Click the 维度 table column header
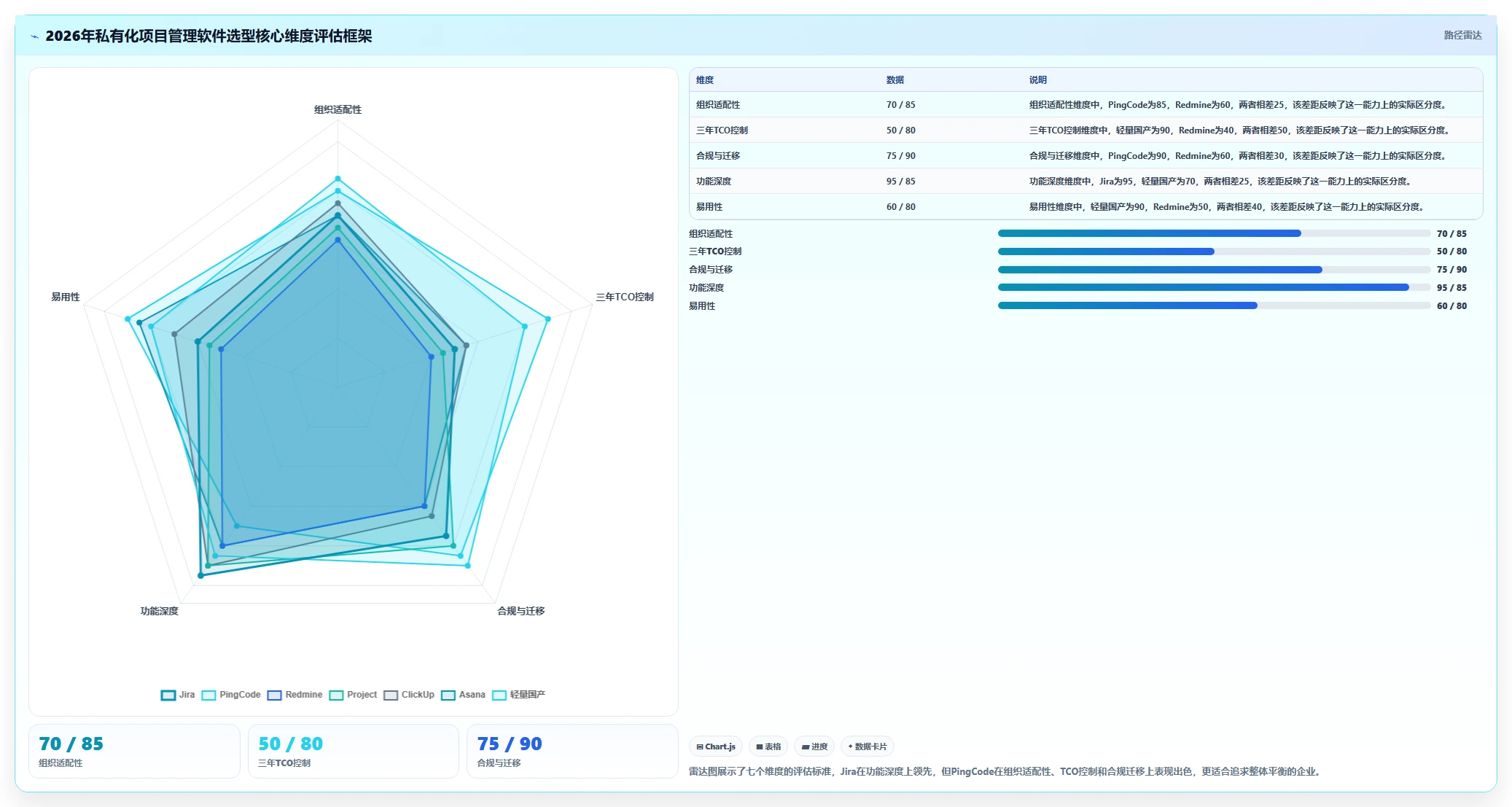 click(705, 80)
